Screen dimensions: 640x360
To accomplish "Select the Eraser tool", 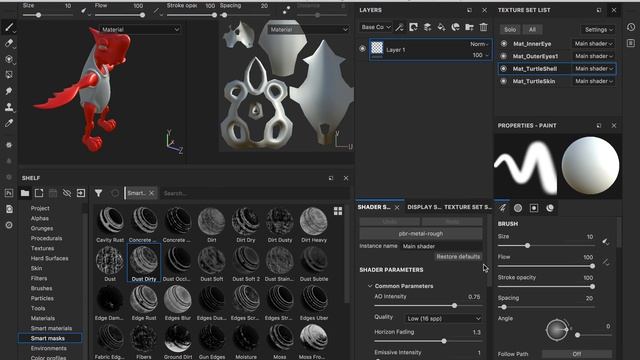I will [x=9, y=43].
